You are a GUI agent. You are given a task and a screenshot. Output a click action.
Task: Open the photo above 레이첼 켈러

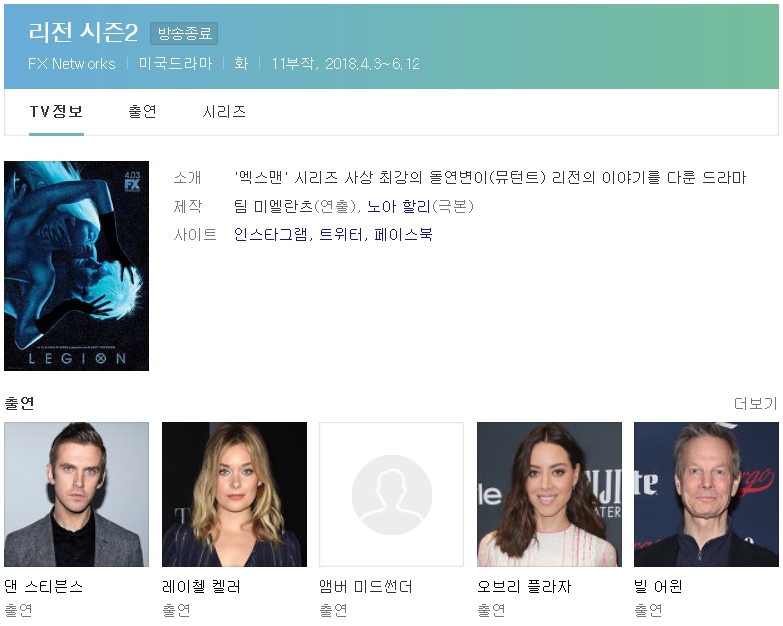[234, 494]
